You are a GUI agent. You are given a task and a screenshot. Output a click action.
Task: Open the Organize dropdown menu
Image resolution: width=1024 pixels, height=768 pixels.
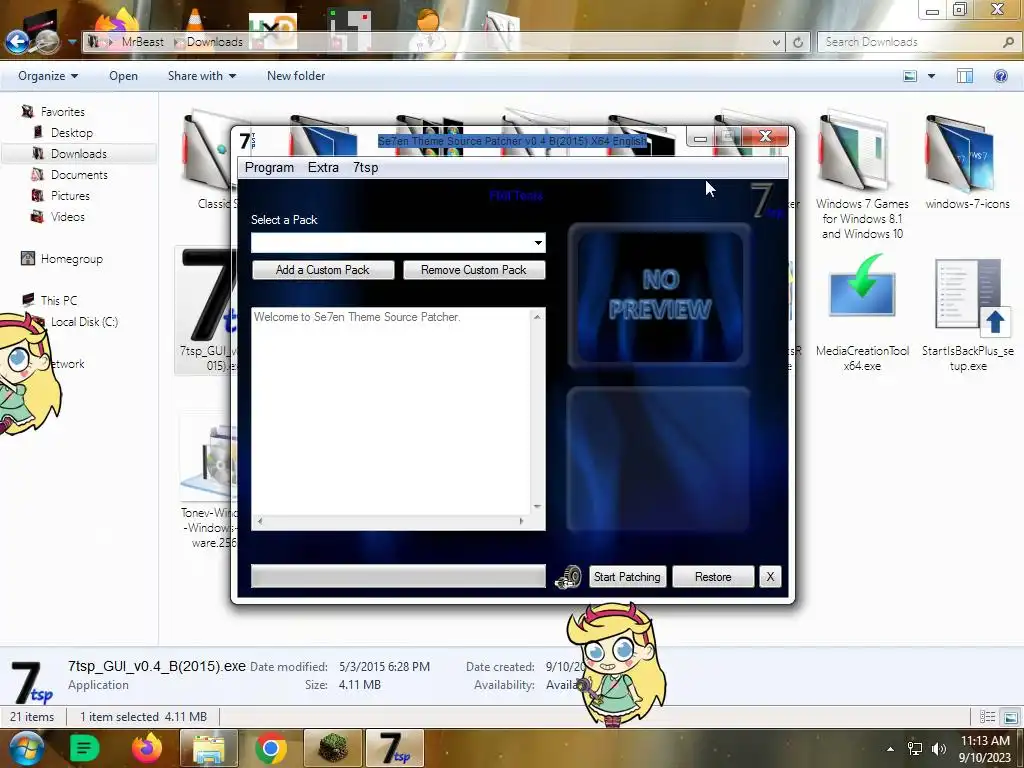tap(48, 76)
